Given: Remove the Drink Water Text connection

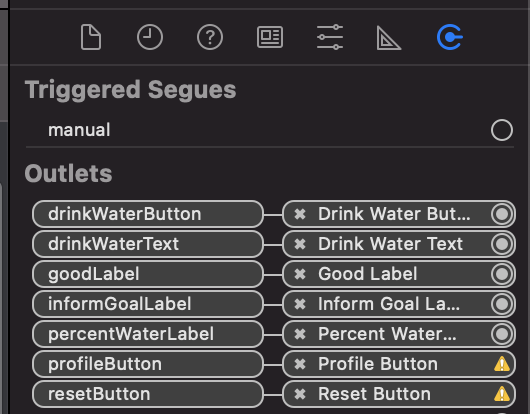Looking at the screenshot, I should tap(300, 244).
